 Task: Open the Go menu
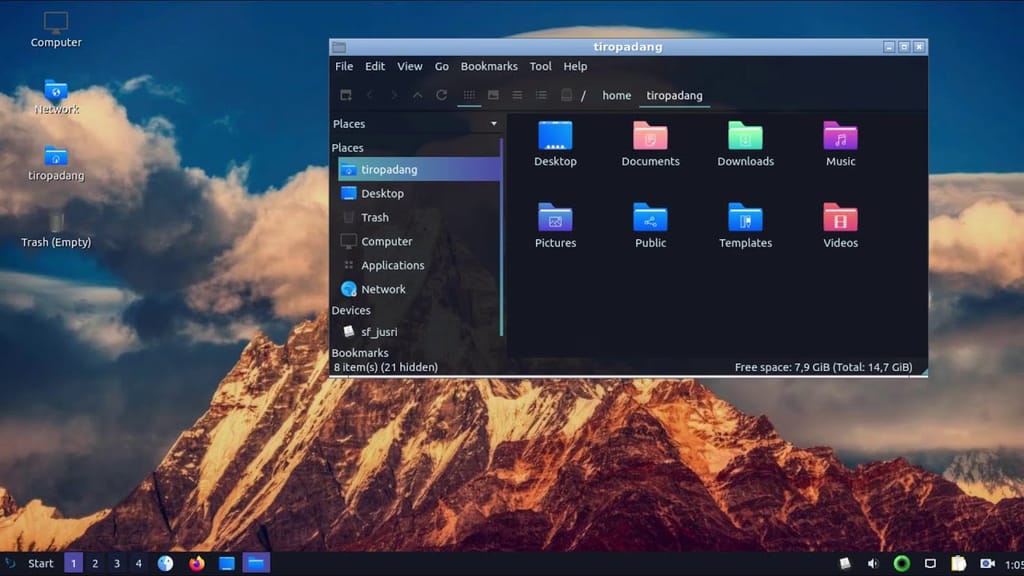(x=442, y=67)
